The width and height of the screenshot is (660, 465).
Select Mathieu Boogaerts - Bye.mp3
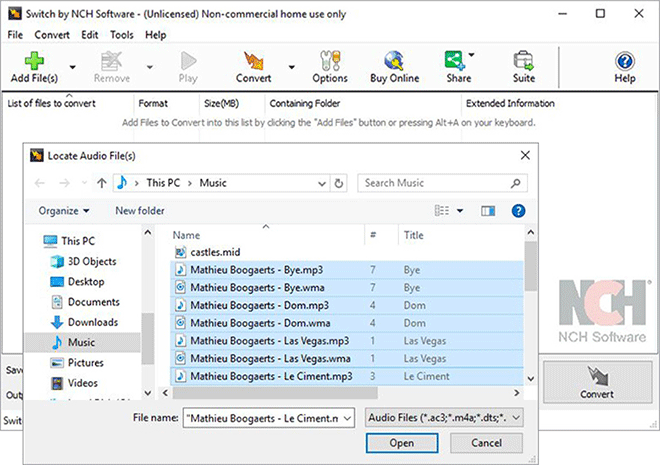[x=346, y=270]
